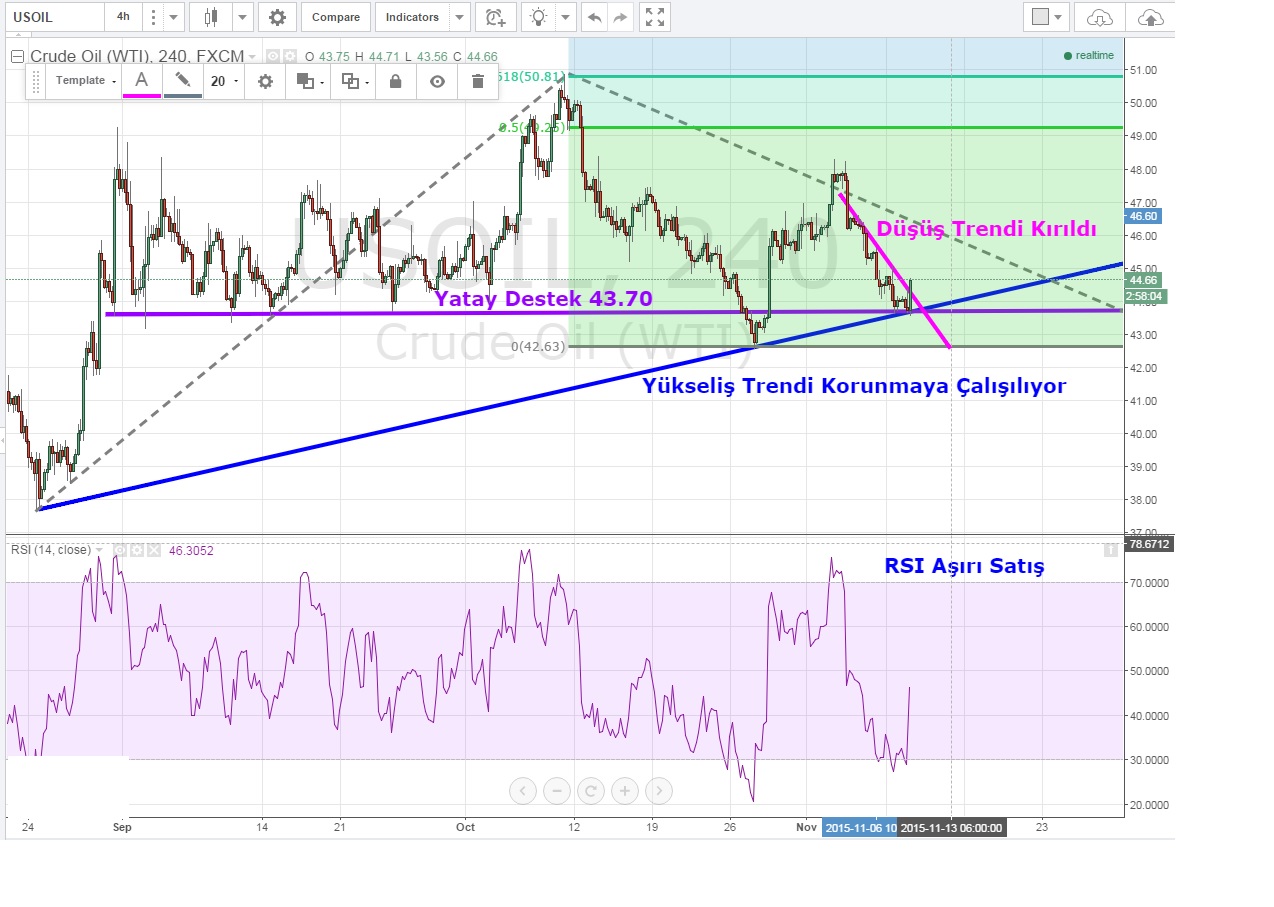Toggle the lock on the selected drawing
The height and width of the screenshot is (907, 1274).
point(395,81)
